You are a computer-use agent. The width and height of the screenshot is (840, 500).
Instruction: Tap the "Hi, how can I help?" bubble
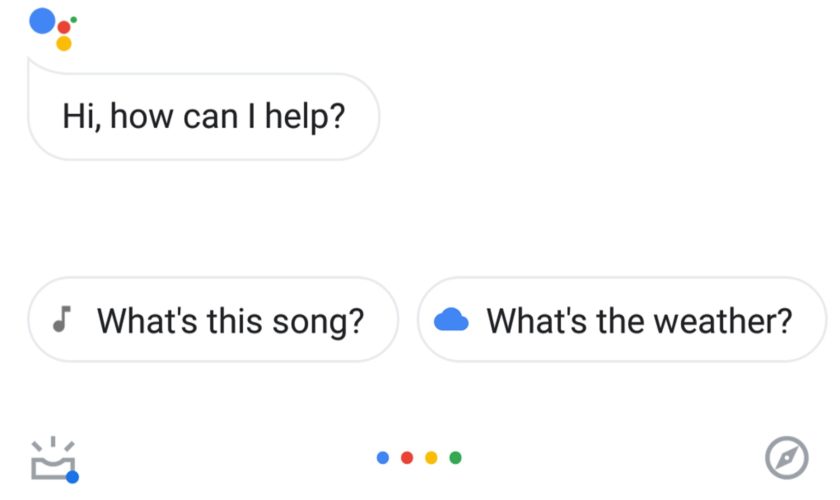203,117
